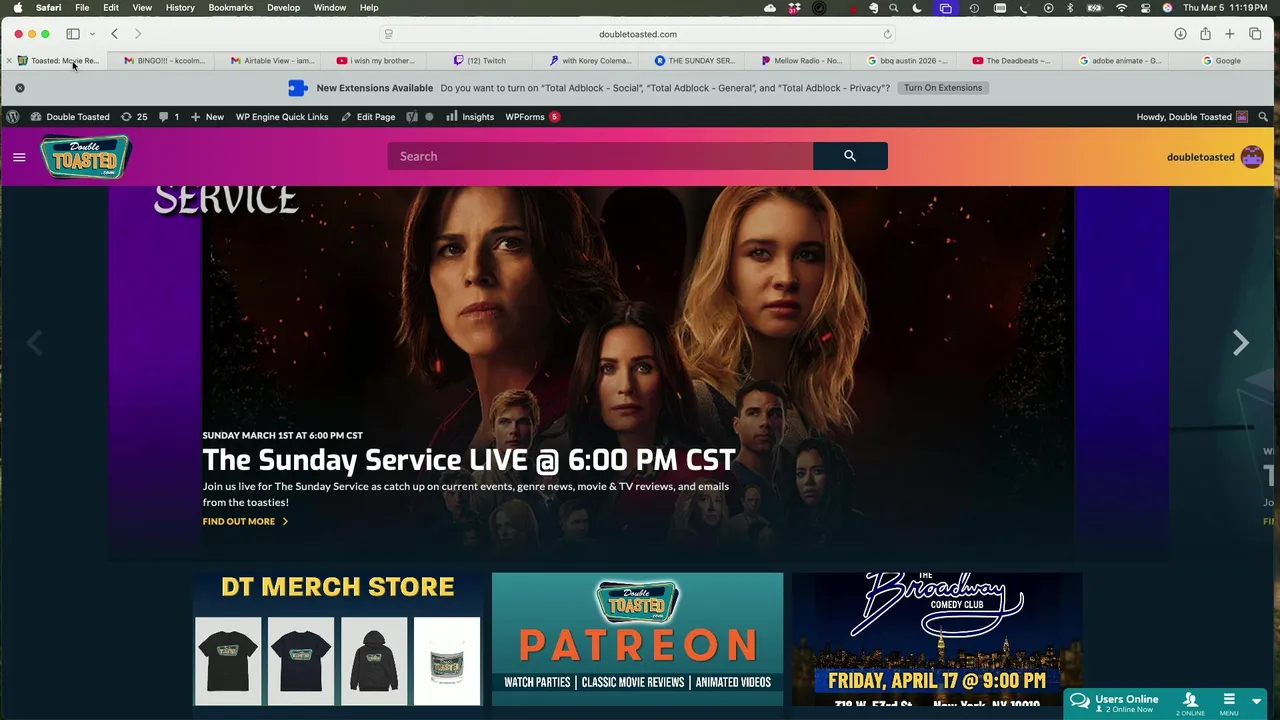Click the Safari forward arrow
Screen dimensions: 1280x720
(138, 34)
